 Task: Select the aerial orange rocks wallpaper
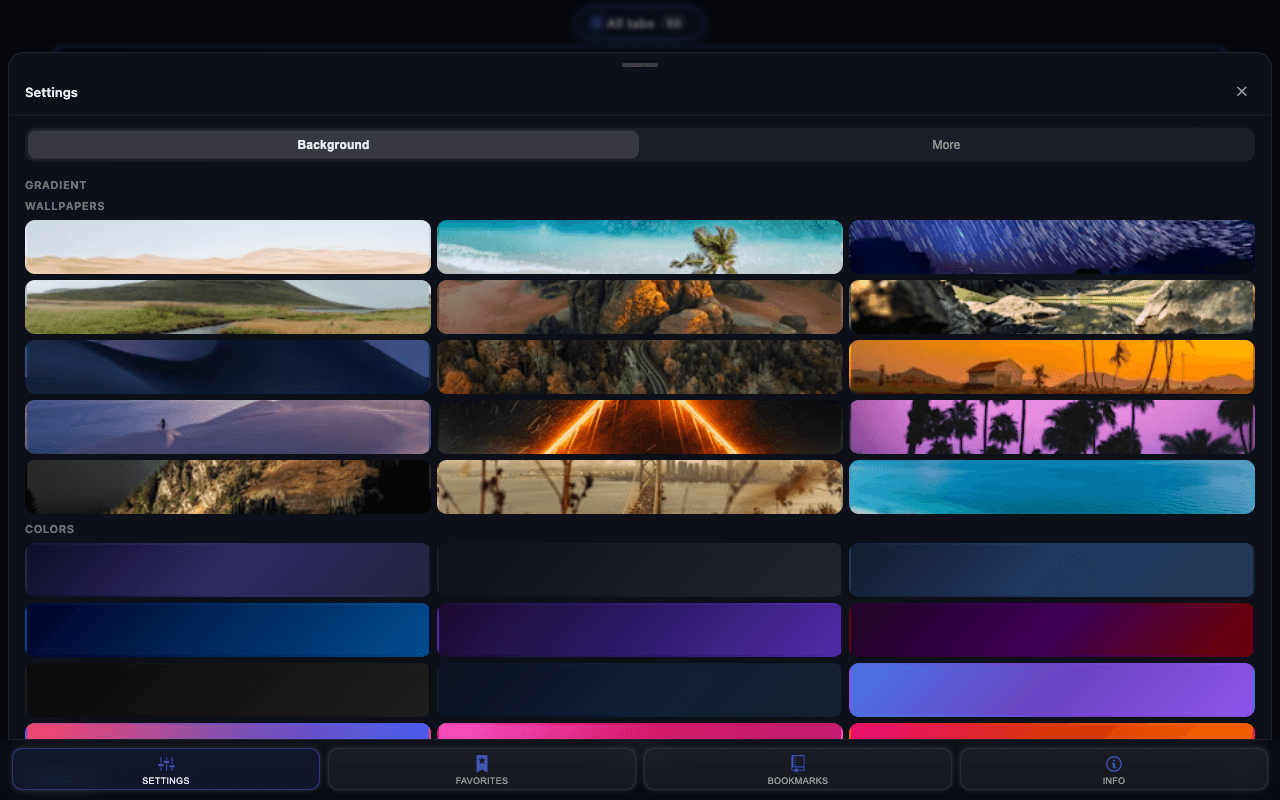[x=640, y=307]
